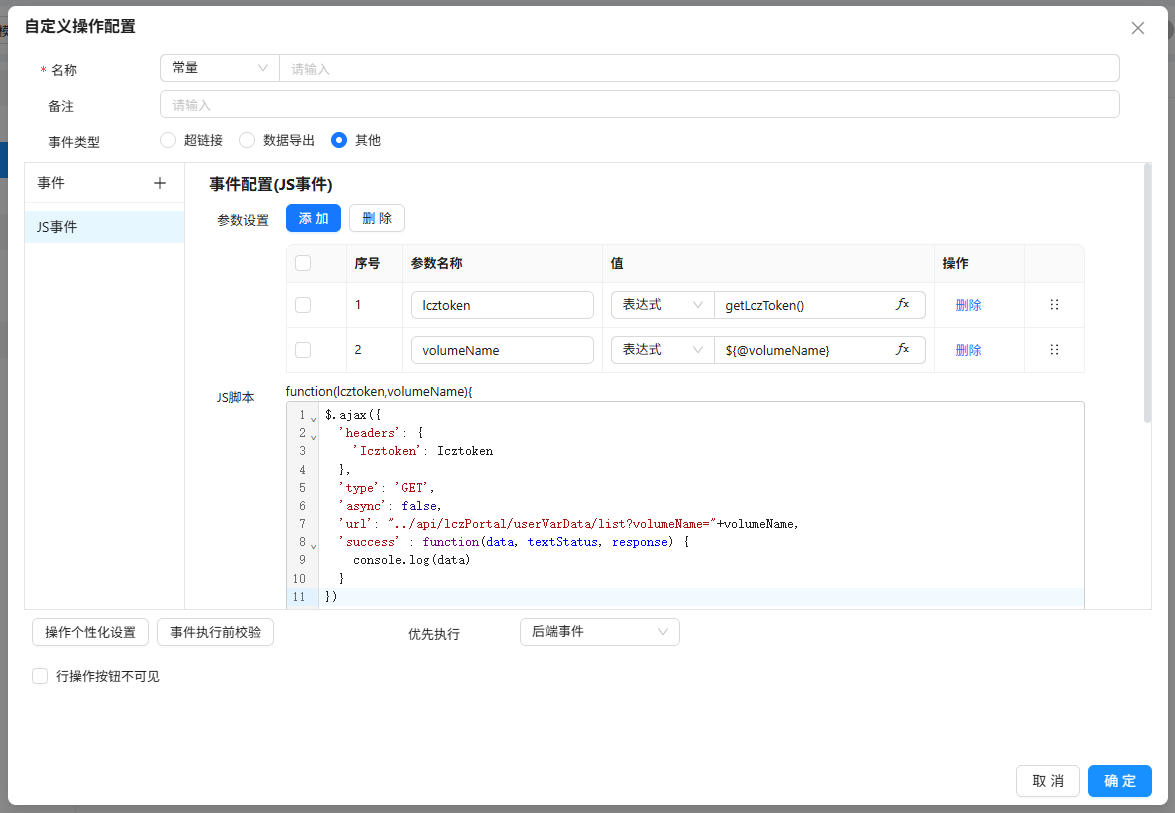Screen dimensions: 1175x813
Task: Open 操作个性化设置 settings
Action: coord(91,632)
